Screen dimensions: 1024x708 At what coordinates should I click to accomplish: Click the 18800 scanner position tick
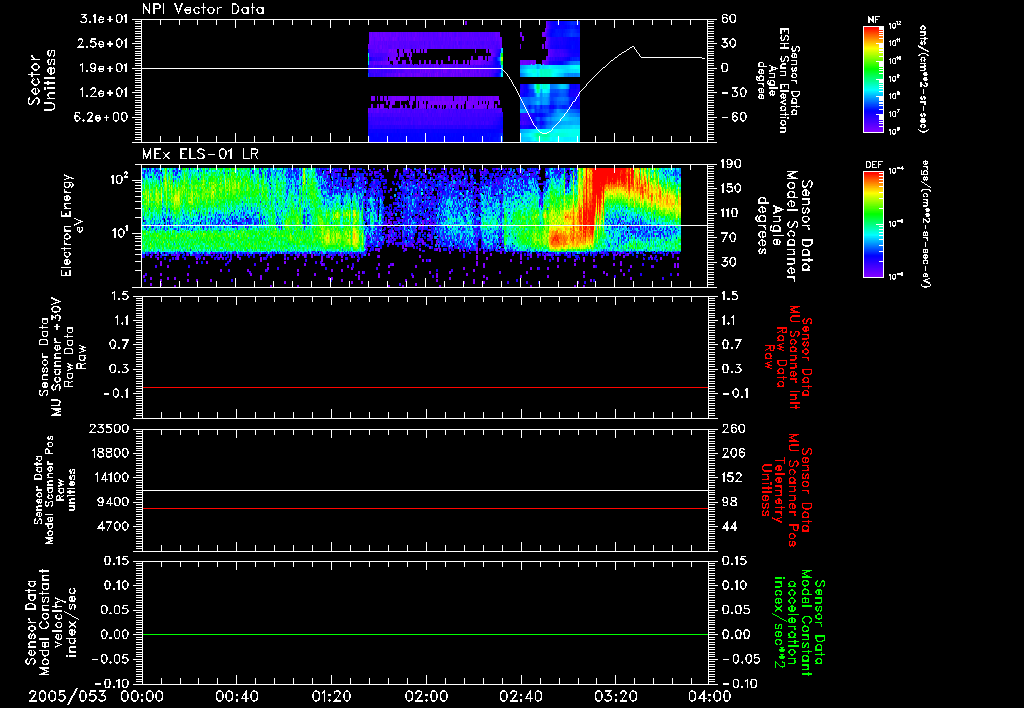click(x=108, y=453)
